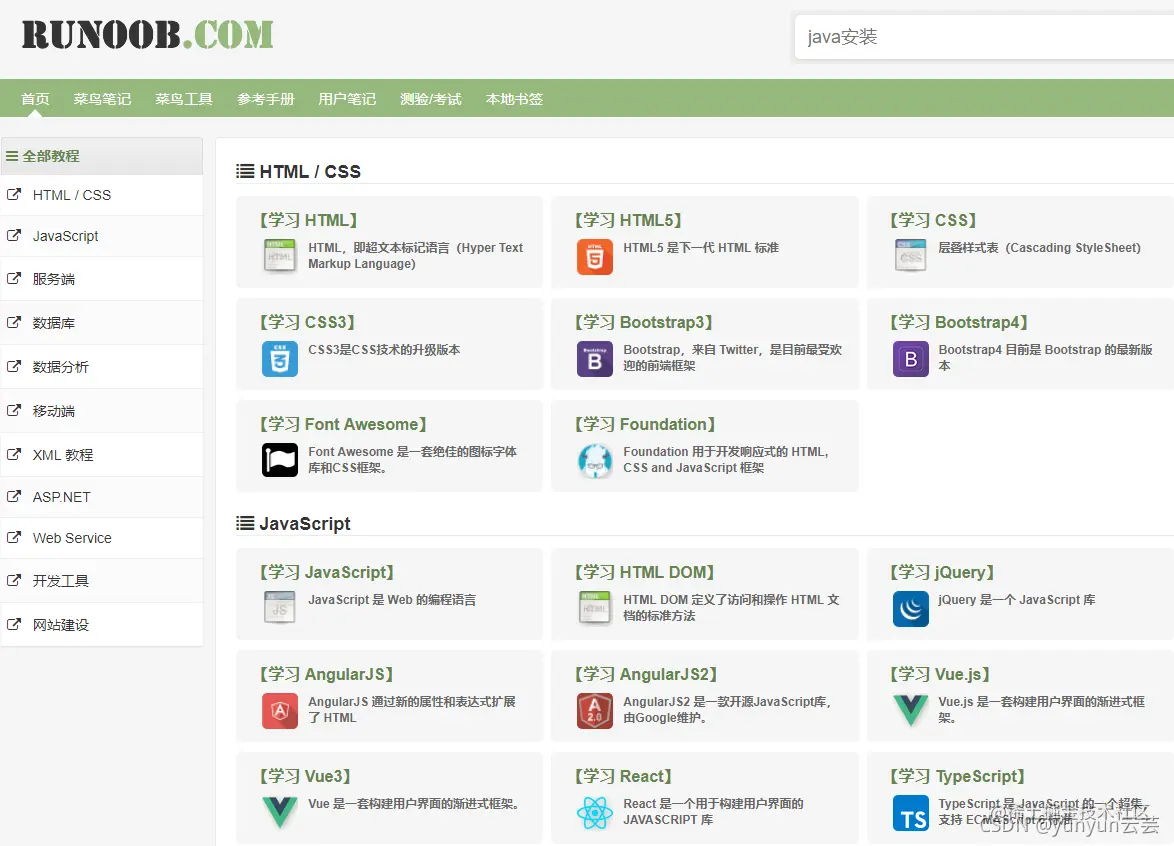
Task: Open the 【学习 Vue3】 card title
Action: point(305,776)
